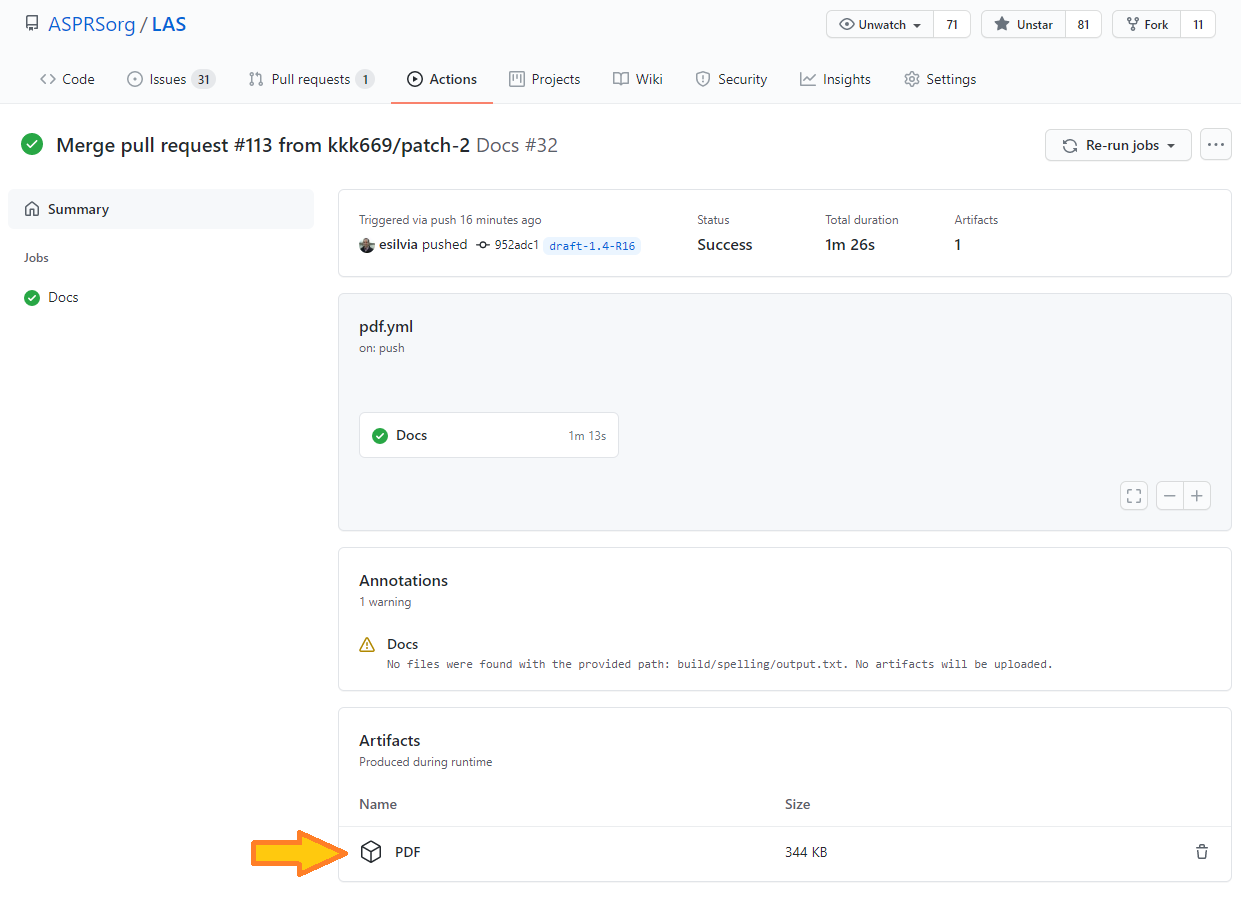Click the total duration 1m 26s
This screenshot has width=1241, height=907.
coord(850,245)
